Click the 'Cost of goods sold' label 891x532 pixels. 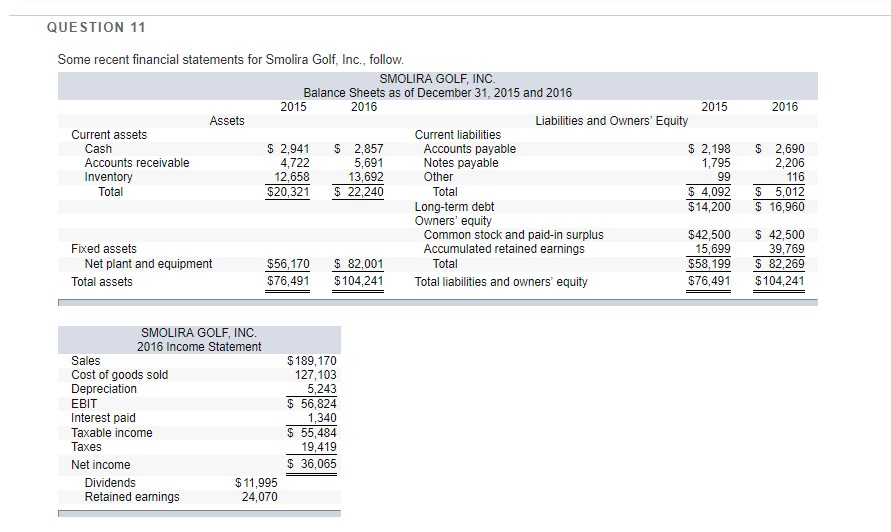(x=119, y=375)
